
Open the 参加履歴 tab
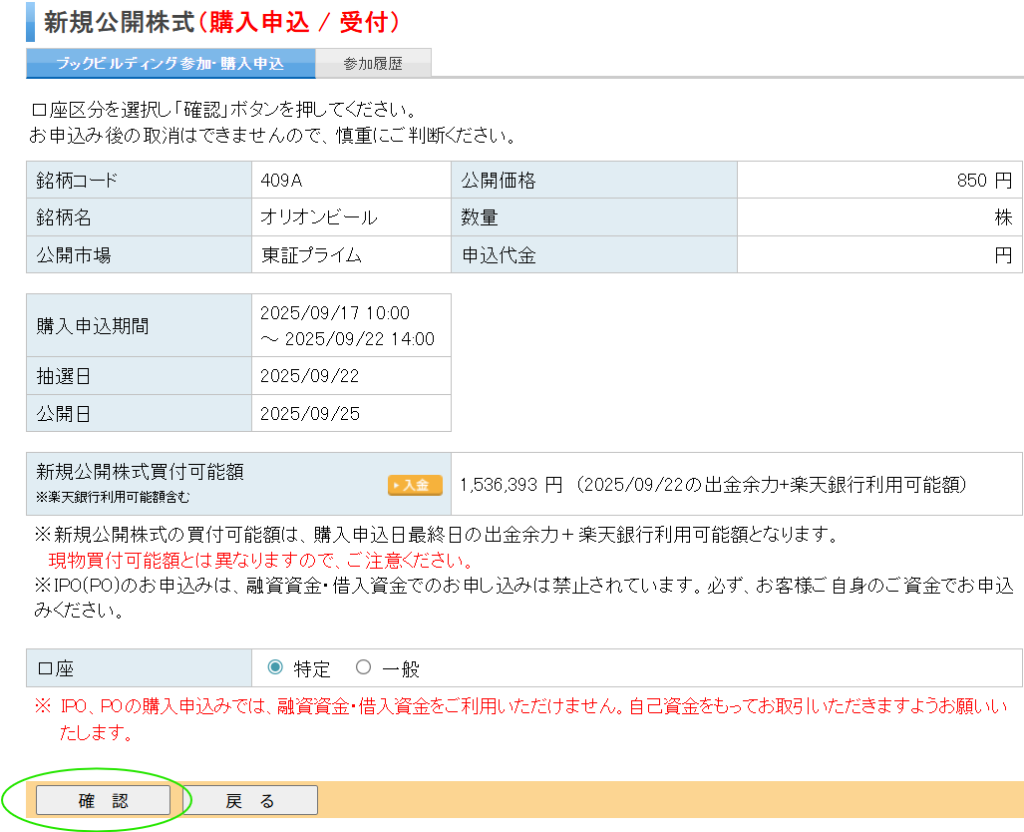[372, 64]
